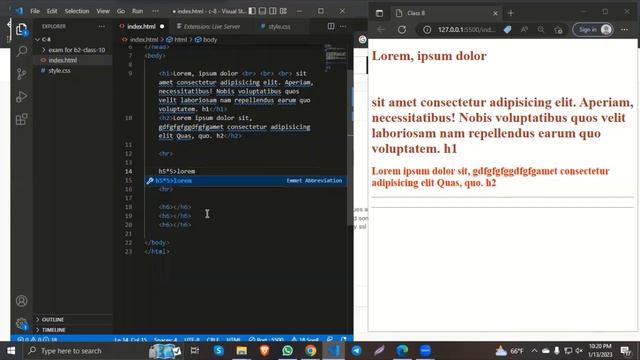Click the Spell checker status item
The width and height of the screenshot is (640, 360).
305,340
